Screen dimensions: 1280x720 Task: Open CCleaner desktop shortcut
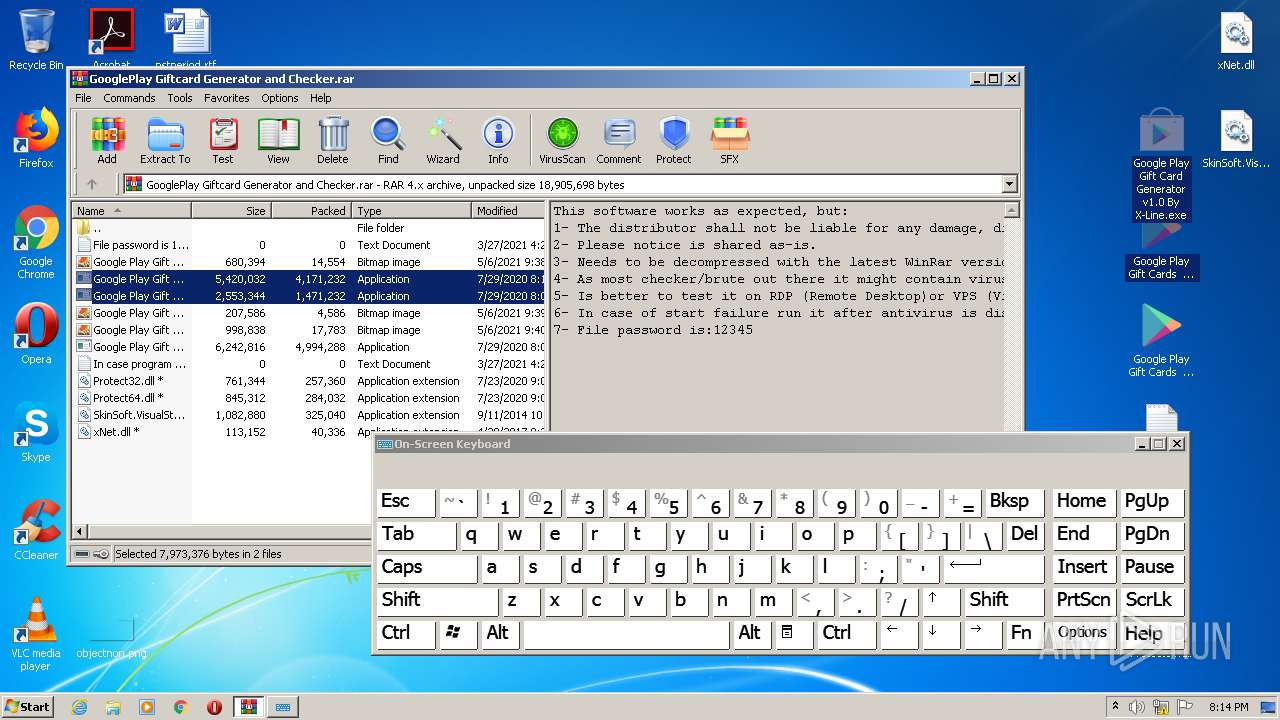click(x=36, y=530)
